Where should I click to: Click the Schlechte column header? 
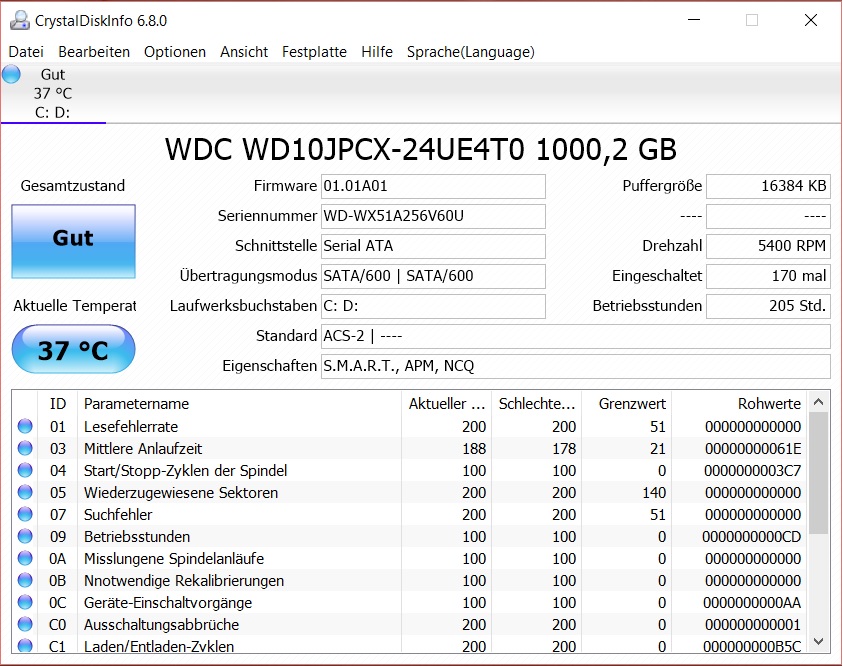tap(536, 404)
